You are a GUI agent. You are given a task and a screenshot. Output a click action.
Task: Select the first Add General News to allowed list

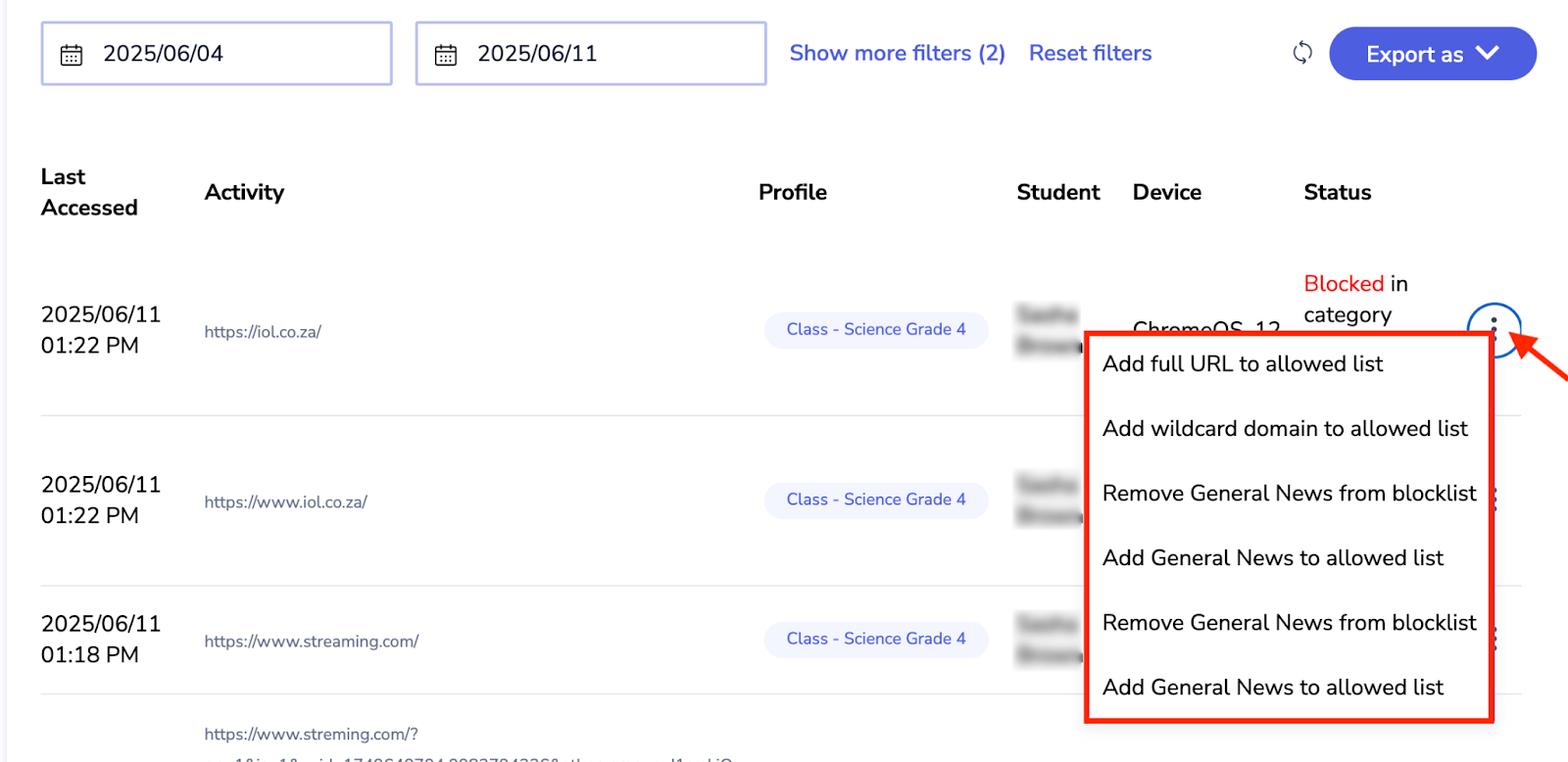click(1272, 558)
